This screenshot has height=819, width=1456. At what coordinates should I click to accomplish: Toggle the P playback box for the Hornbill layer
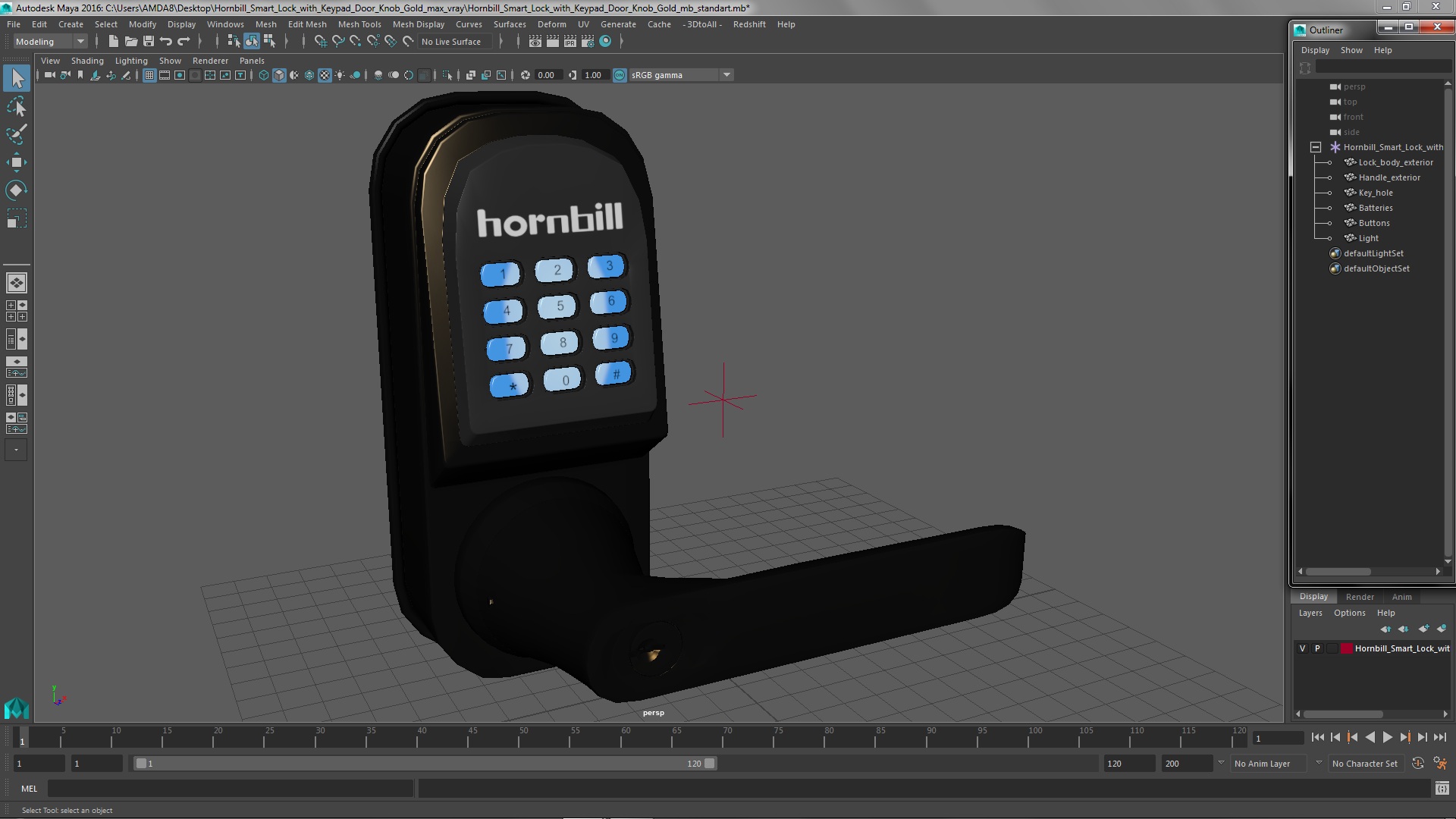(x=1317, y=648)
